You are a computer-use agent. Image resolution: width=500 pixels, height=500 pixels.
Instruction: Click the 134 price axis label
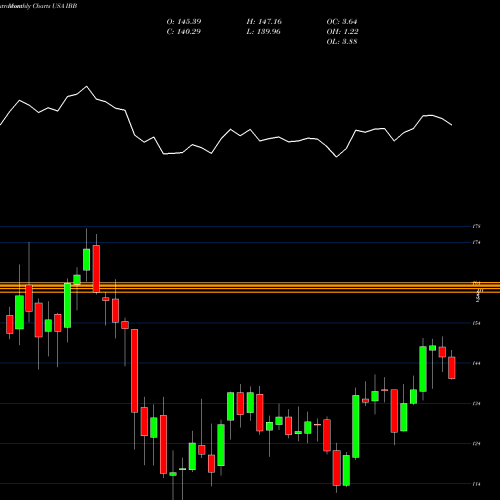[476, 404]
